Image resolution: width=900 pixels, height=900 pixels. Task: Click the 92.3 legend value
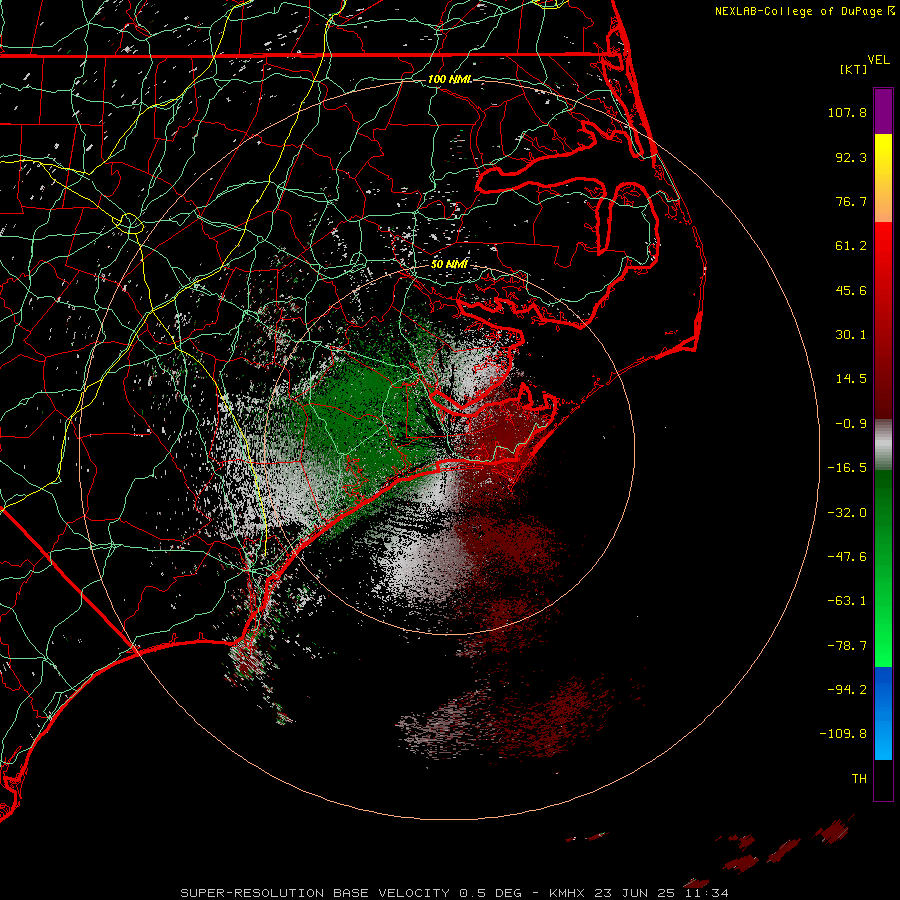coord(851,157)
